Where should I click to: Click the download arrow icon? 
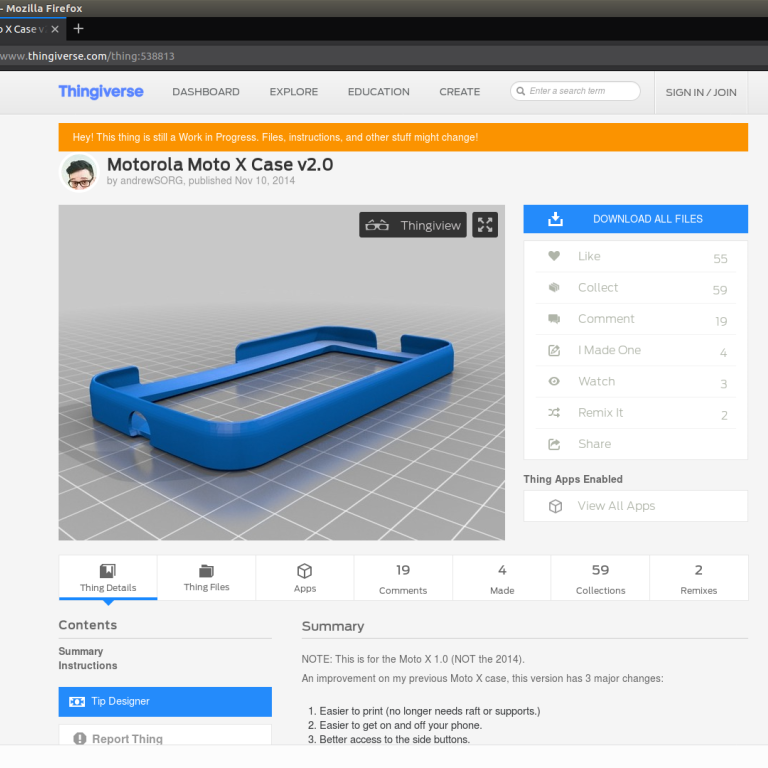555,219
